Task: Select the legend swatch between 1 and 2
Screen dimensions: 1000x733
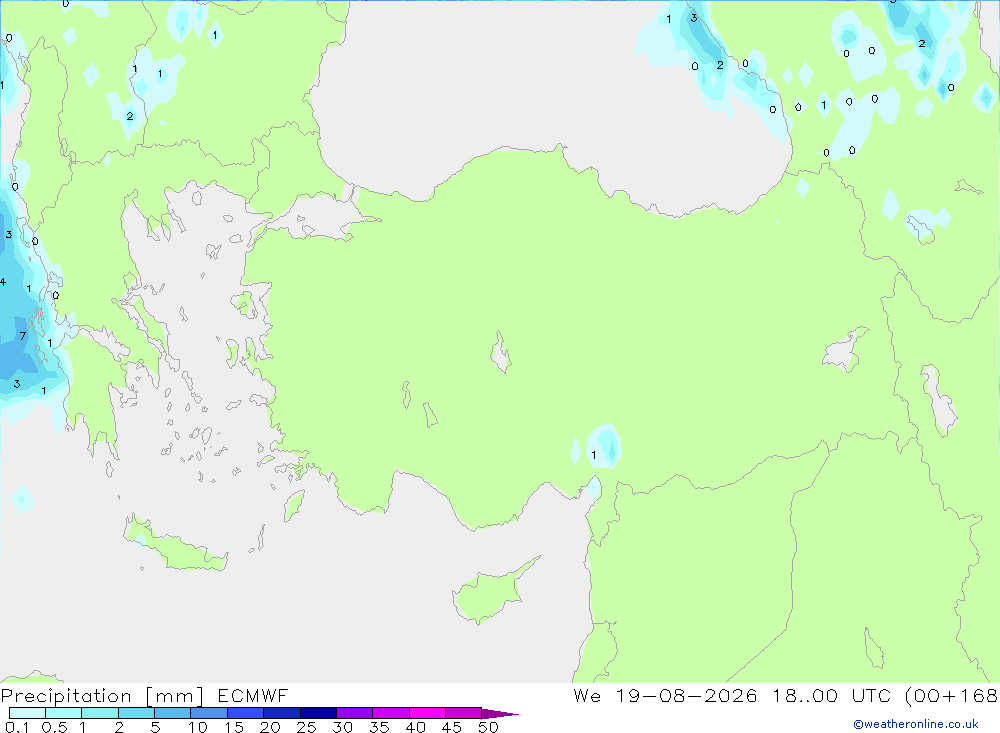Action: 99,713
